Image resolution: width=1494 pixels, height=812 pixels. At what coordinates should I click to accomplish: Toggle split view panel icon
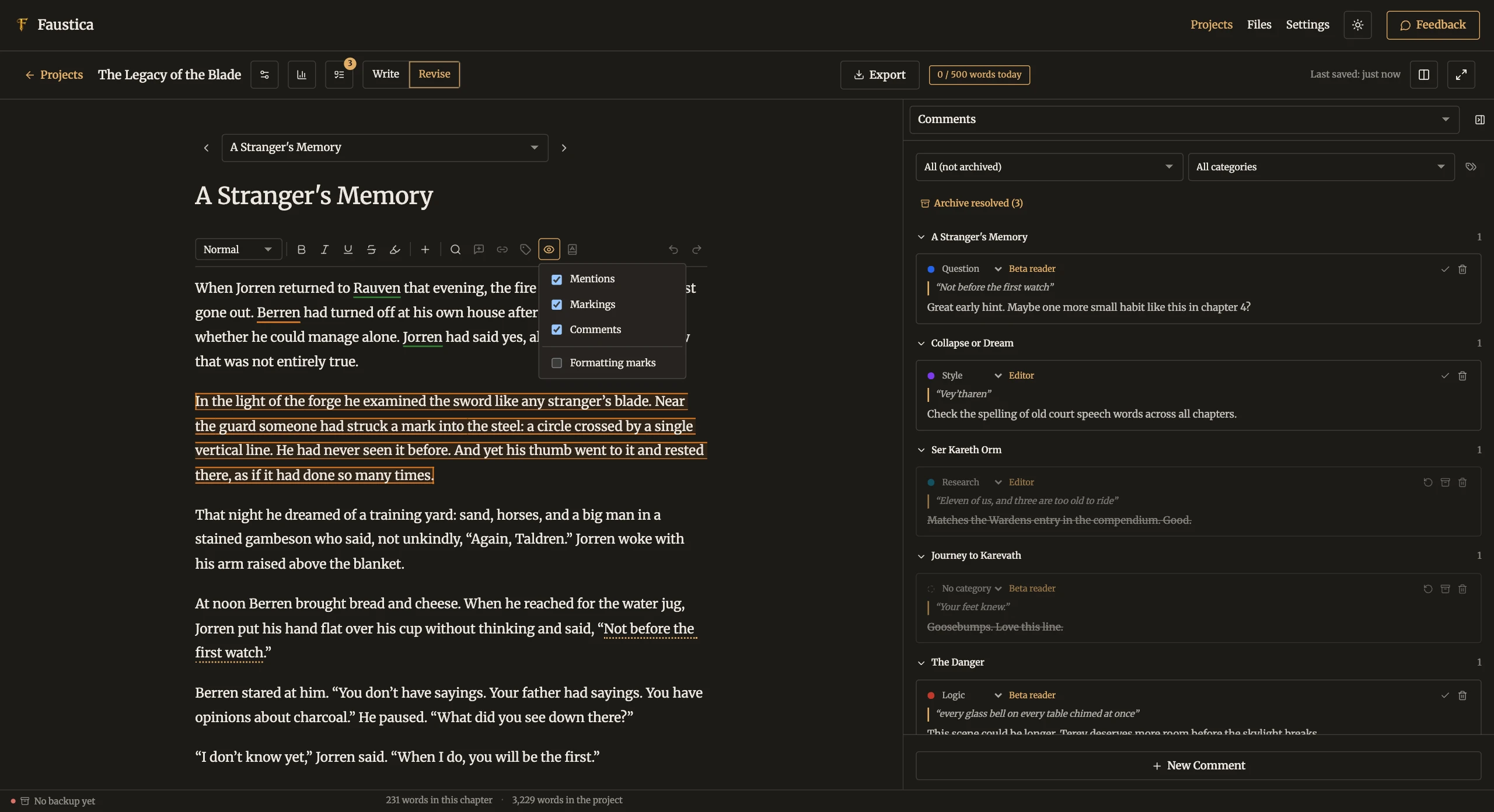[x=1423, y=75]
